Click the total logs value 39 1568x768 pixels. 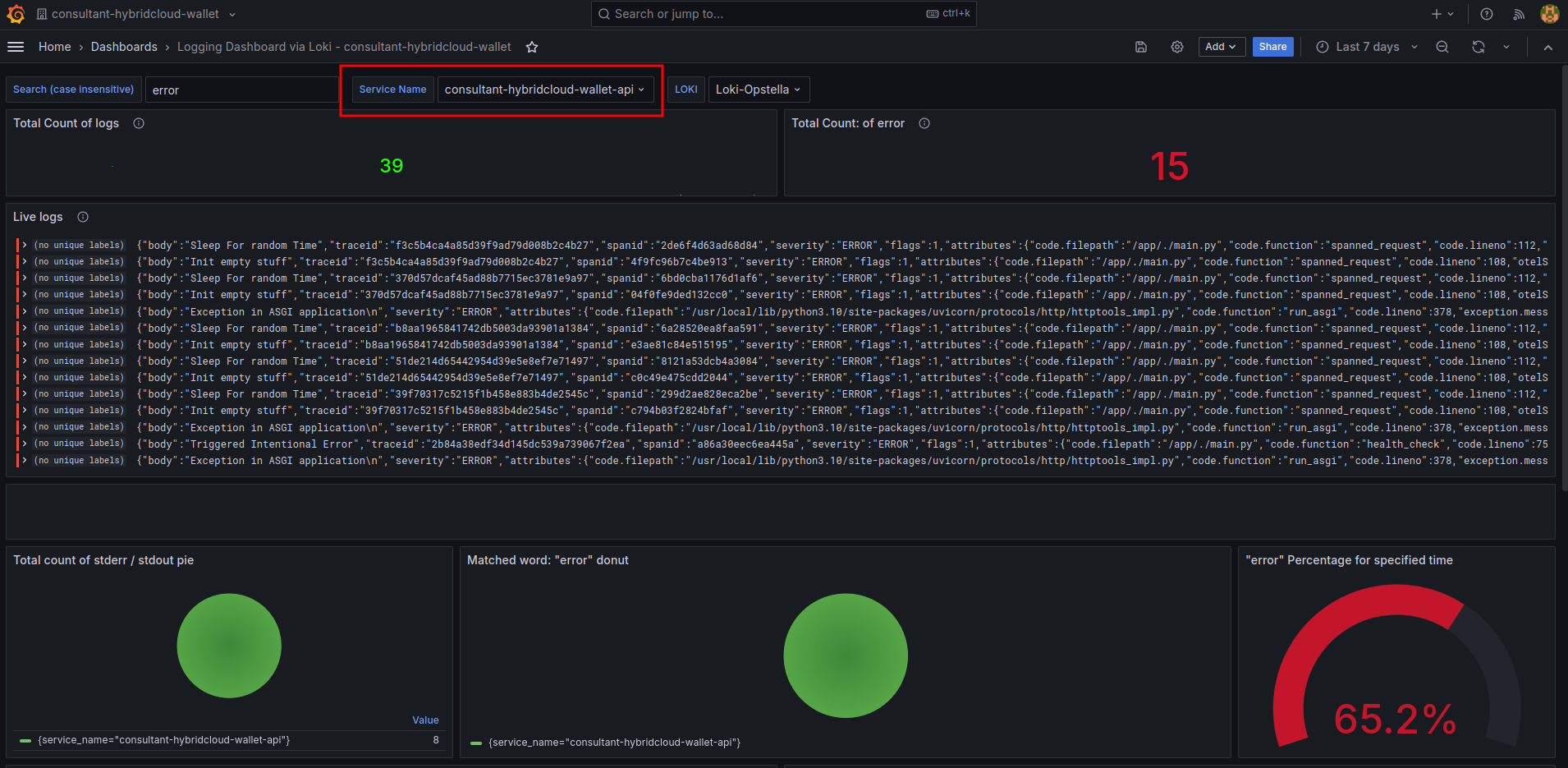tap(392, 166)
